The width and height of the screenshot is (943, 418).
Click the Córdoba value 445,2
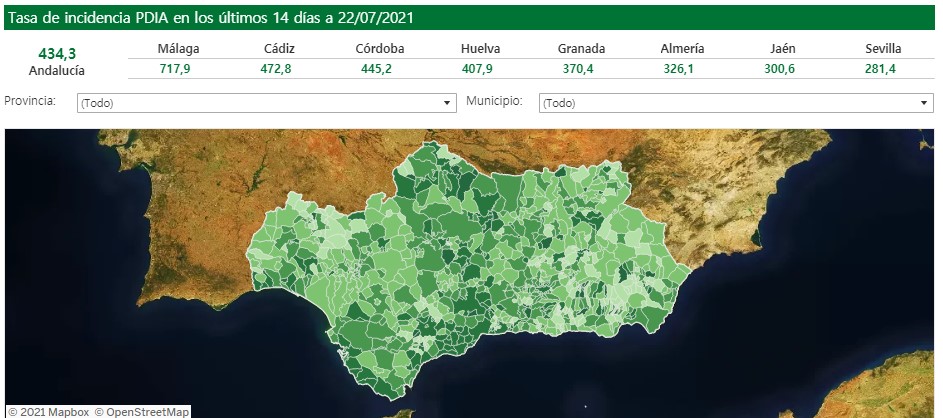coord(376,69)
